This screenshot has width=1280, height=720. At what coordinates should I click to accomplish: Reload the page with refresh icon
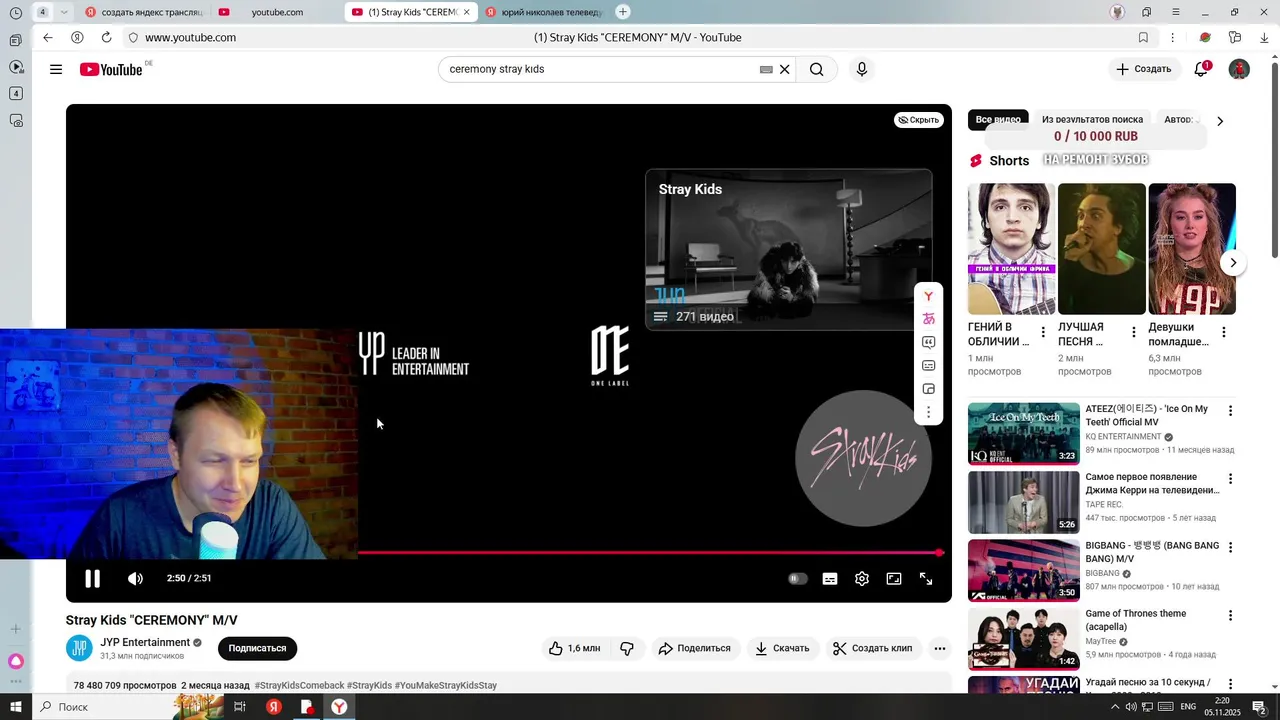(106, 37)
